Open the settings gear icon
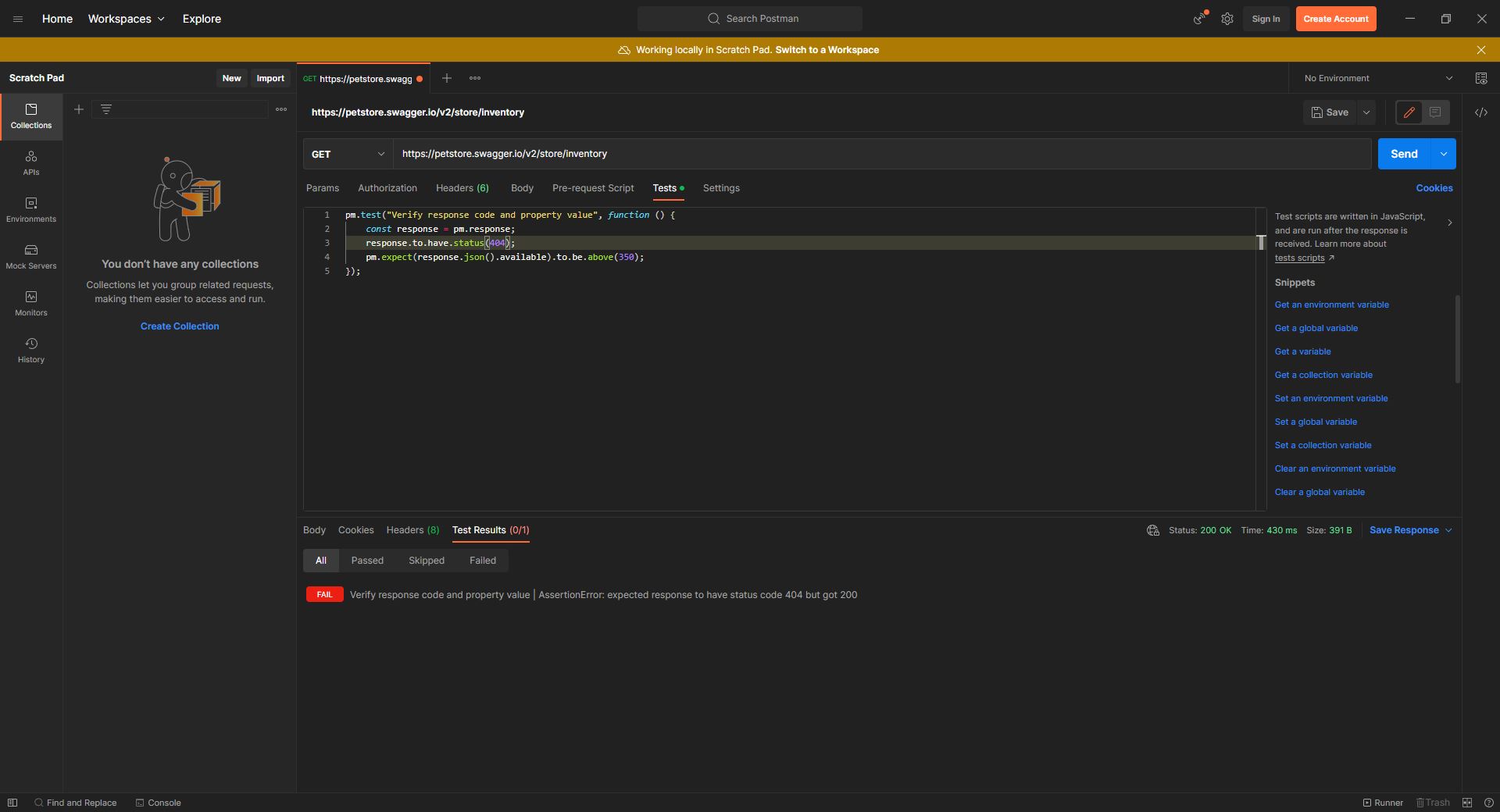 [1227, 19]
